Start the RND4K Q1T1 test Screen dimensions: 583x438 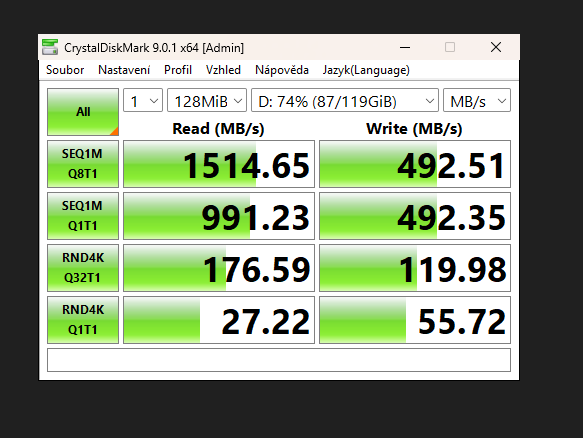(83, 320)
